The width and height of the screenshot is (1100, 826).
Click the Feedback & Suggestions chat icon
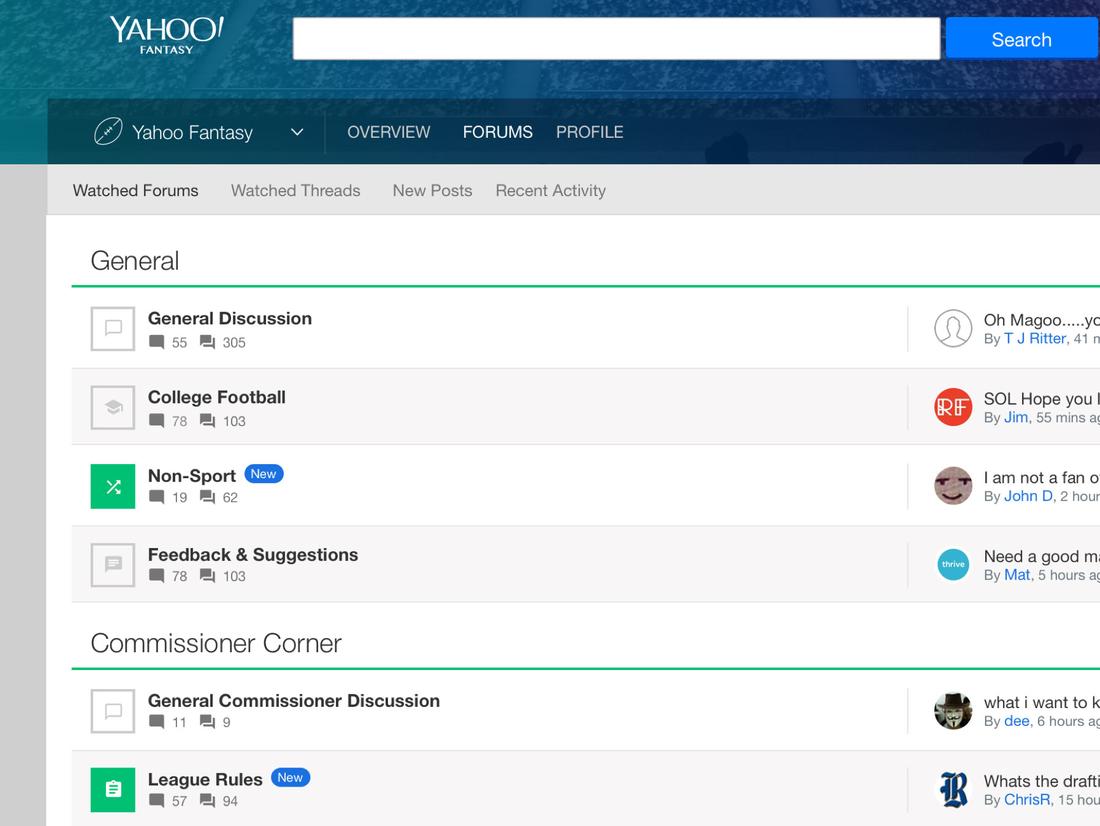point(112,564)
